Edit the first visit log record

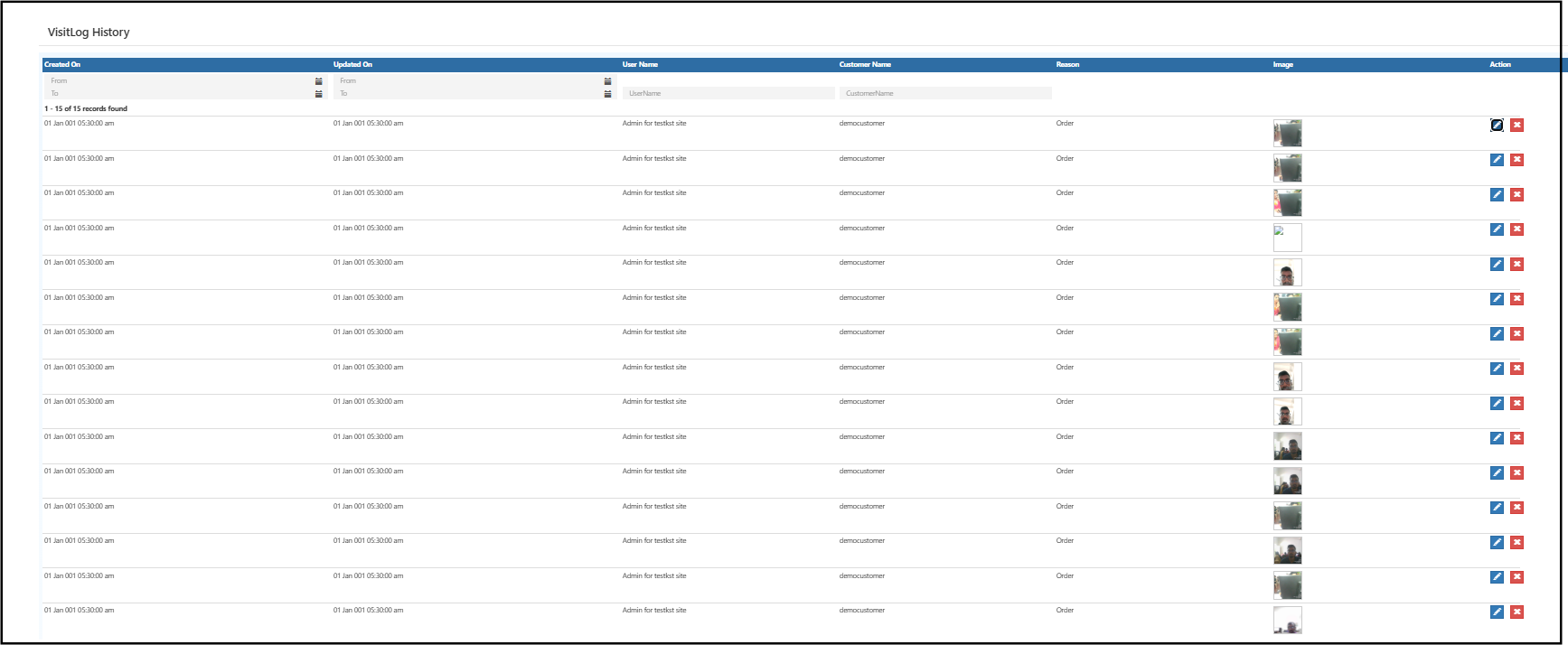click(1497, 125)
